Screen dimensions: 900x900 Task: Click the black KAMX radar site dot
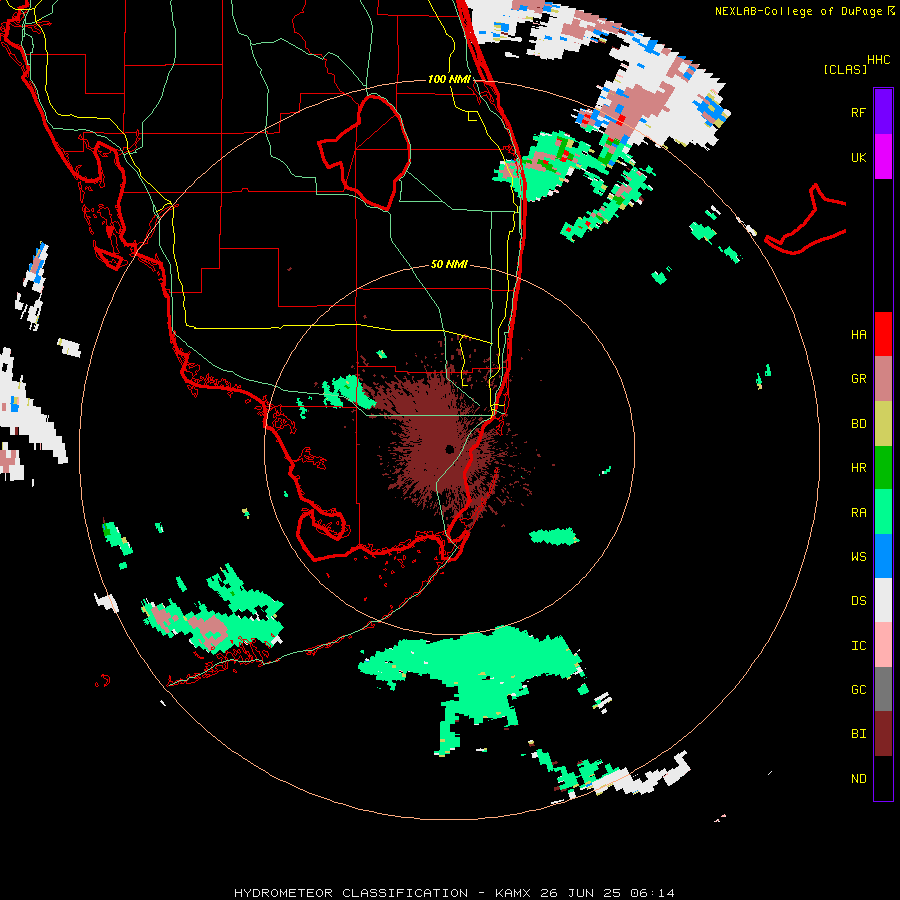[449, 449]
